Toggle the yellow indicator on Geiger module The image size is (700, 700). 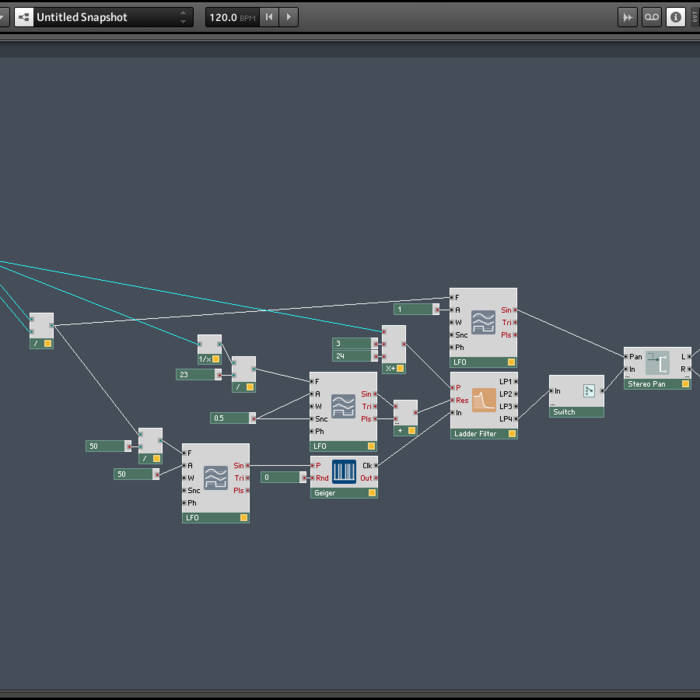click(371, 493)
